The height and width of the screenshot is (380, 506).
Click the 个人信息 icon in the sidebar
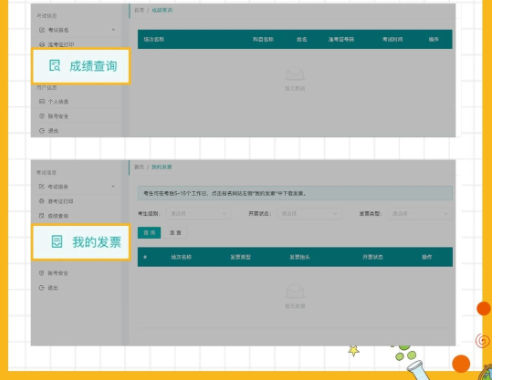coord(42,101)
